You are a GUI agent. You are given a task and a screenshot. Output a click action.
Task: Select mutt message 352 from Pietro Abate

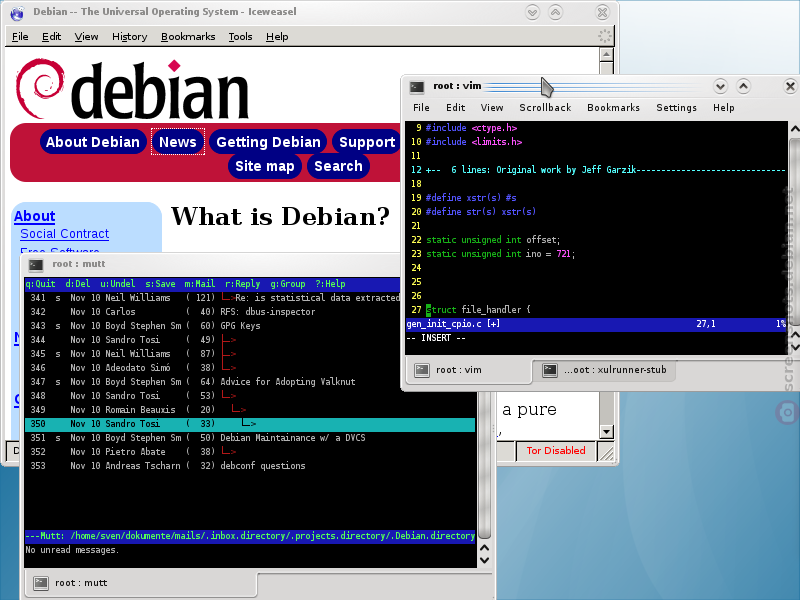[x=250, y=452]
